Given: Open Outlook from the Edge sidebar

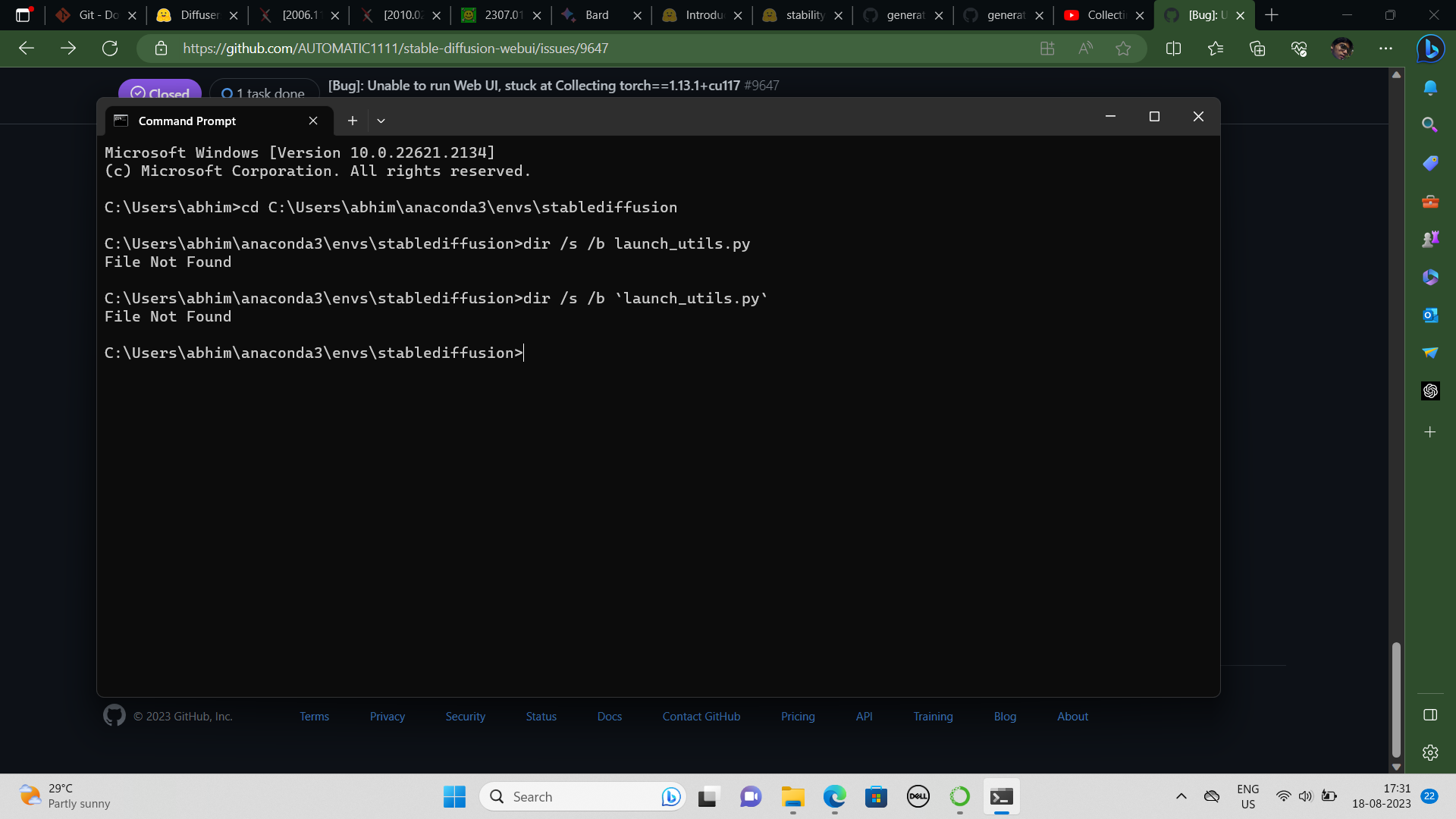Looking at the screenshot, I should [x=1430, y=315].
